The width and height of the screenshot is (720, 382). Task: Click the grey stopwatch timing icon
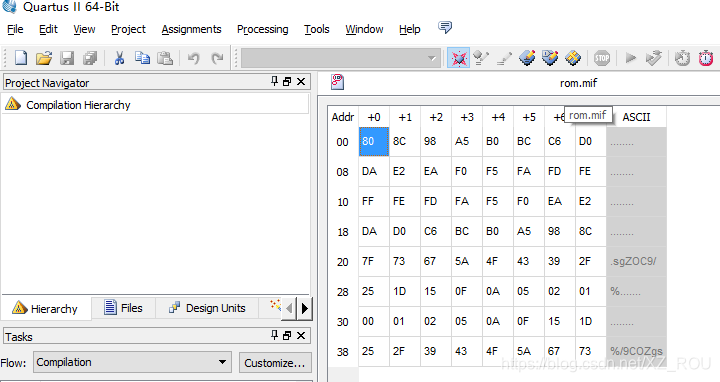(682, 58)
